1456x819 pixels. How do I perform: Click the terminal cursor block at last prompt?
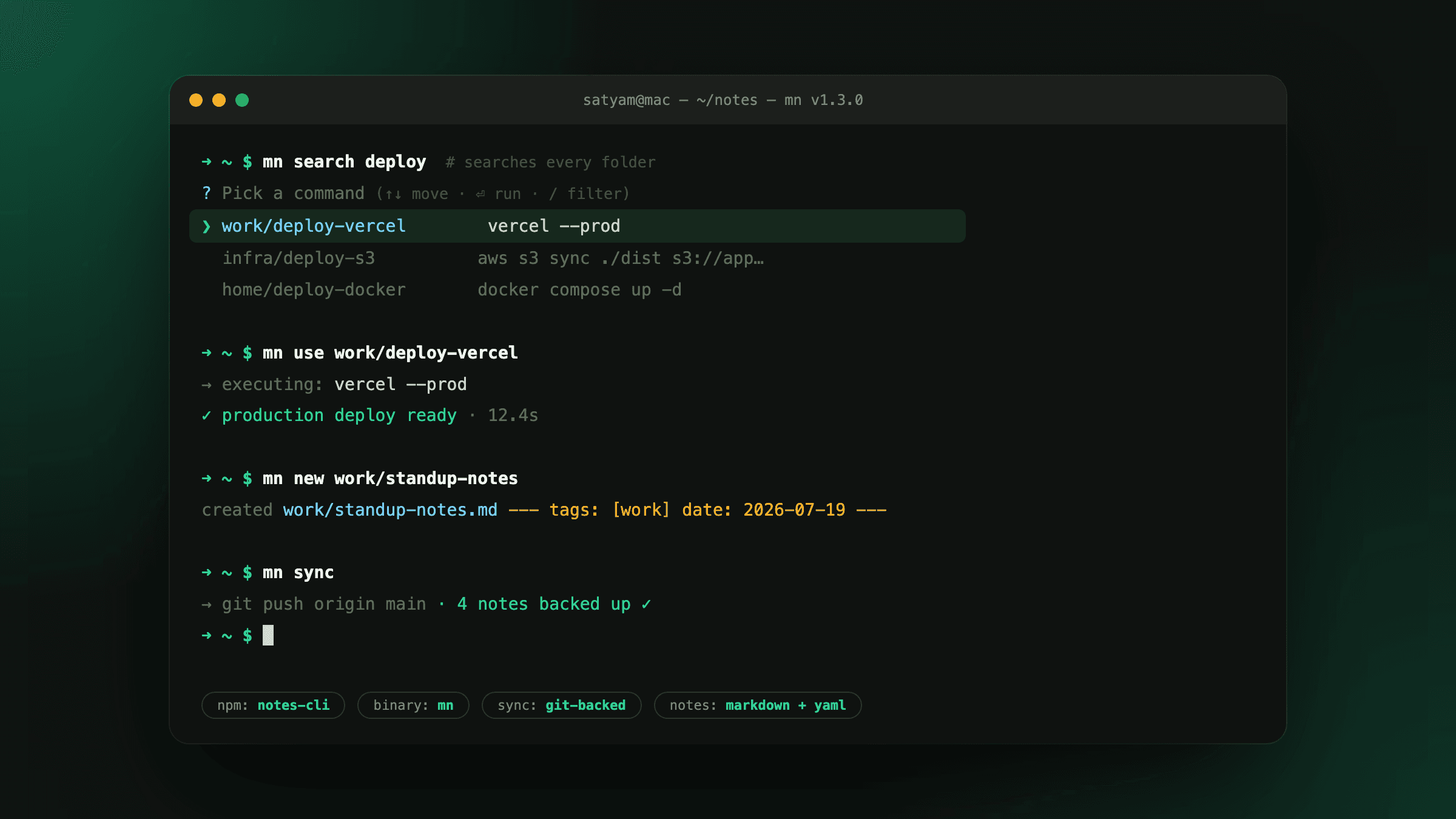tap(268, 635)
